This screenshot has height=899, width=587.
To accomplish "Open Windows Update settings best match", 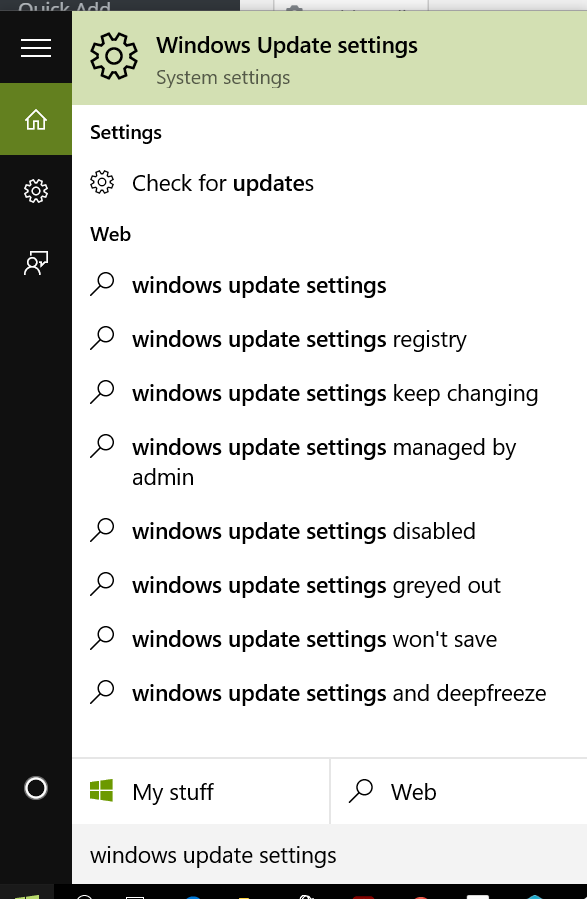I will pos(330,58).
